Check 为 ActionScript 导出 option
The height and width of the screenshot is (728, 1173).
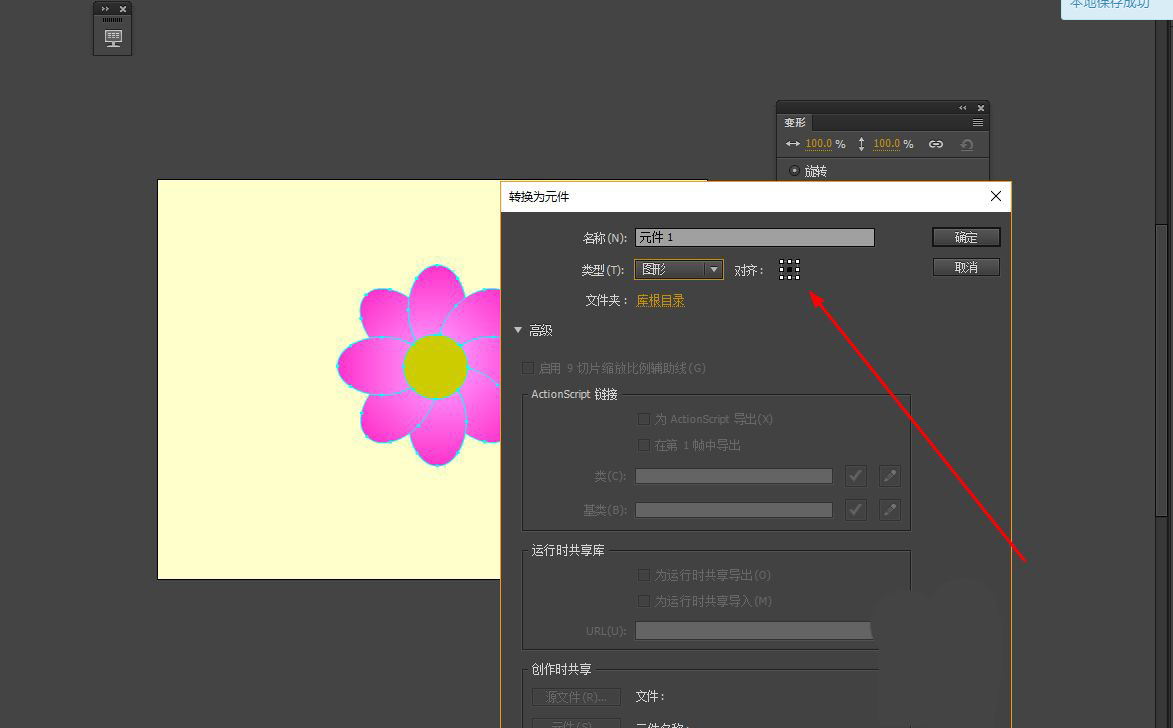click(x=643, y=419)
